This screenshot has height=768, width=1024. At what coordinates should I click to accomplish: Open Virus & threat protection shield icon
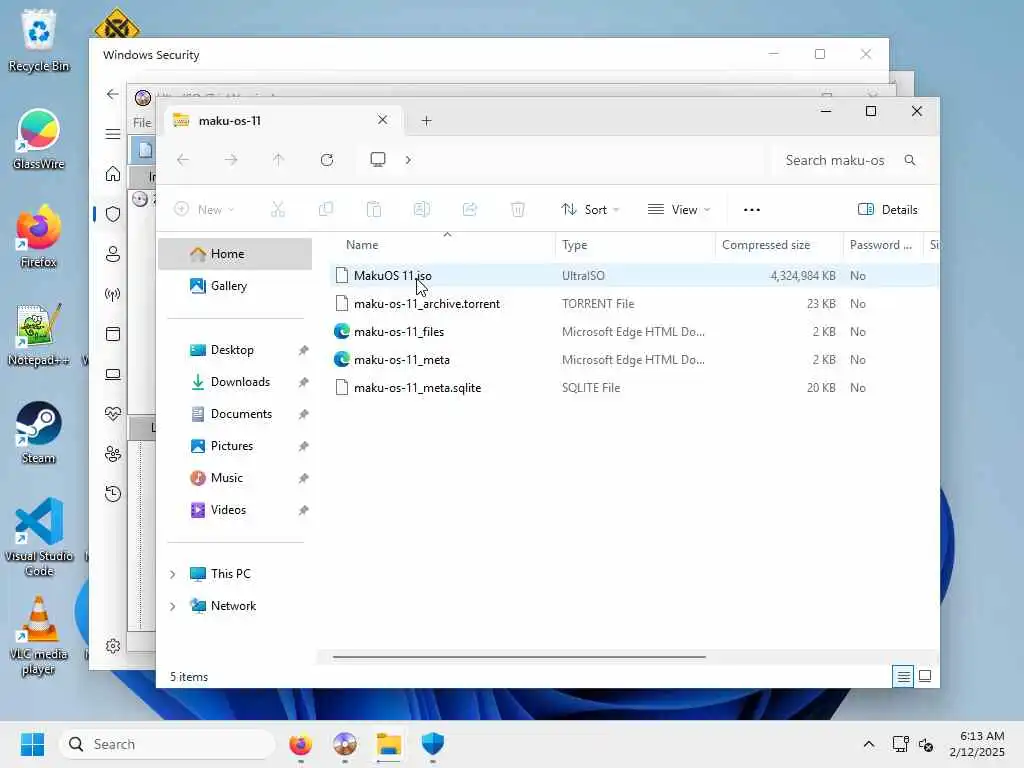click(x=112, y=214)
